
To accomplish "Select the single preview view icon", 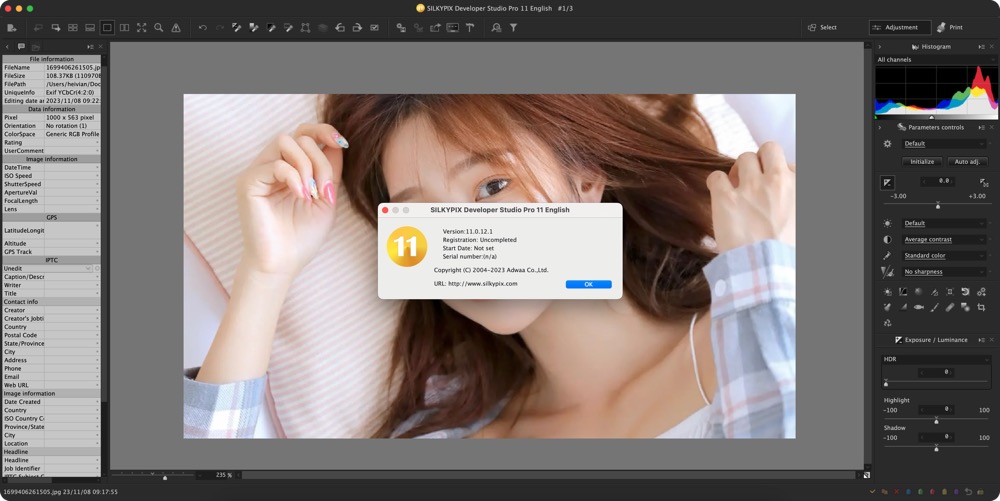I will click(107, 27).
